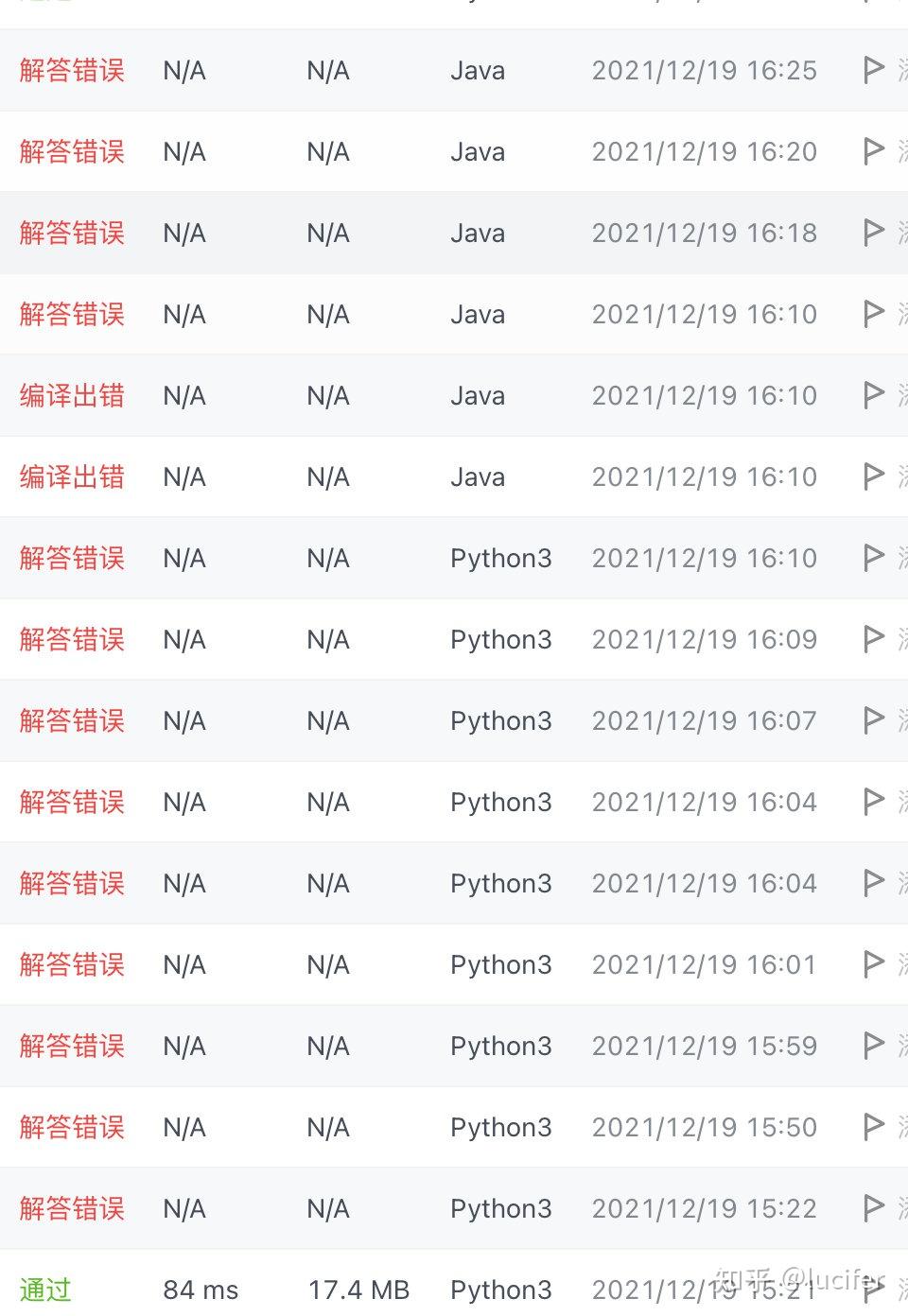Click the flag icon for the 16:18 submission
This screenshot has height=1316, width=908.
click(x=874, y=234)
